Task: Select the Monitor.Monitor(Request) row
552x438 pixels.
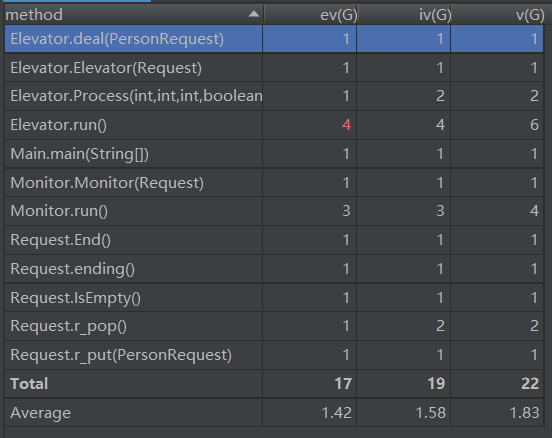Action: (274, 183)
